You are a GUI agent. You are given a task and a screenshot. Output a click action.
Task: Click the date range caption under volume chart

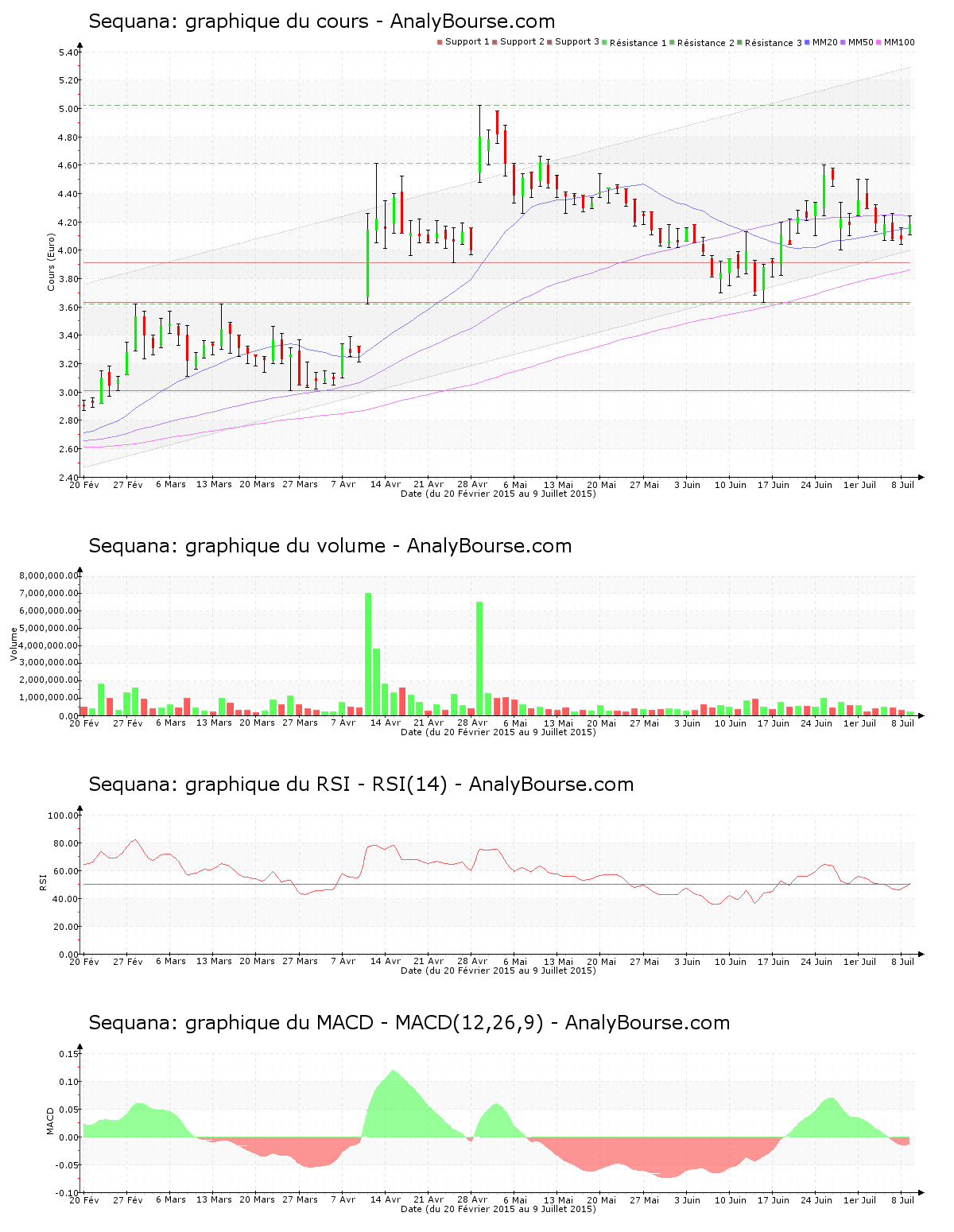(498, 732)
